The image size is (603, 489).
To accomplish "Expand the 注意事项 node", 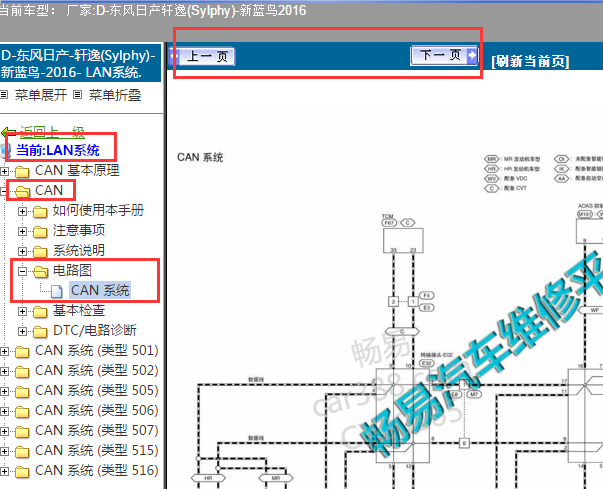I will [x=22, y=231].
